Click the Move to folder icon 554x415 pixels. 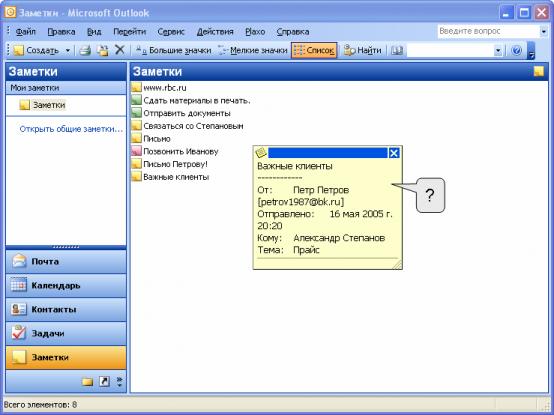pos(103,51)
